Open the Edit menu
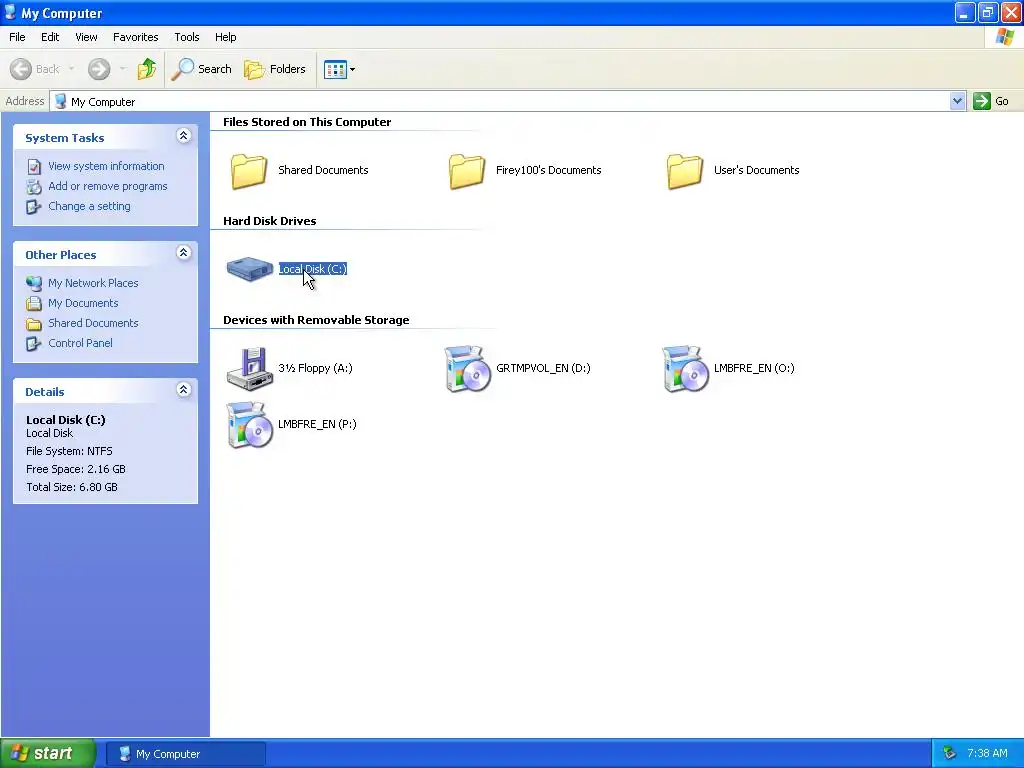The width and height of the screenshot is (1024, 768). (50, 37)
